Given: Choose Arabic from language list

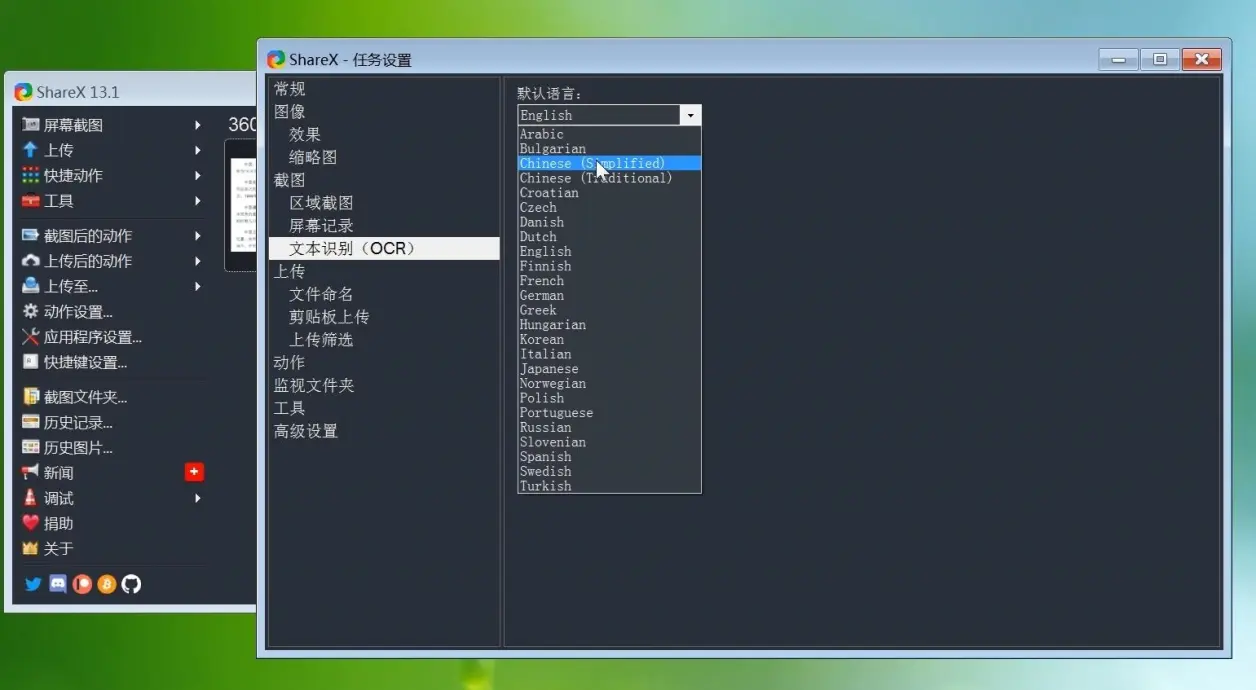Looking at the screenshot, I should [x=609, y=134].
